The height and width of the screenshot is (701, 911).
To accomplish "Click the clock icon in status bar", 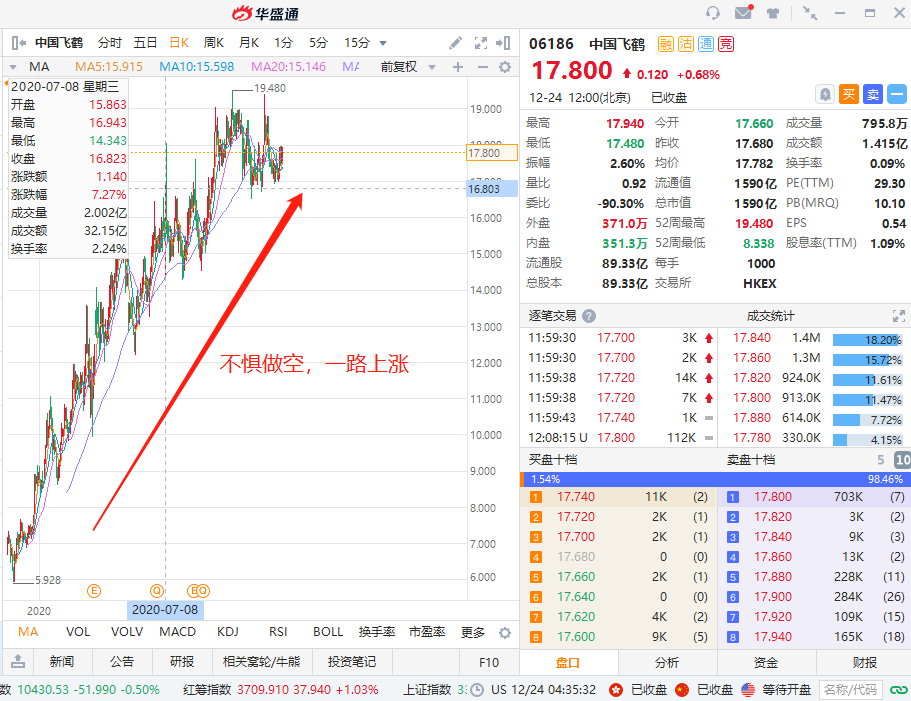I will pyautogui.click(x=476, y=690).
